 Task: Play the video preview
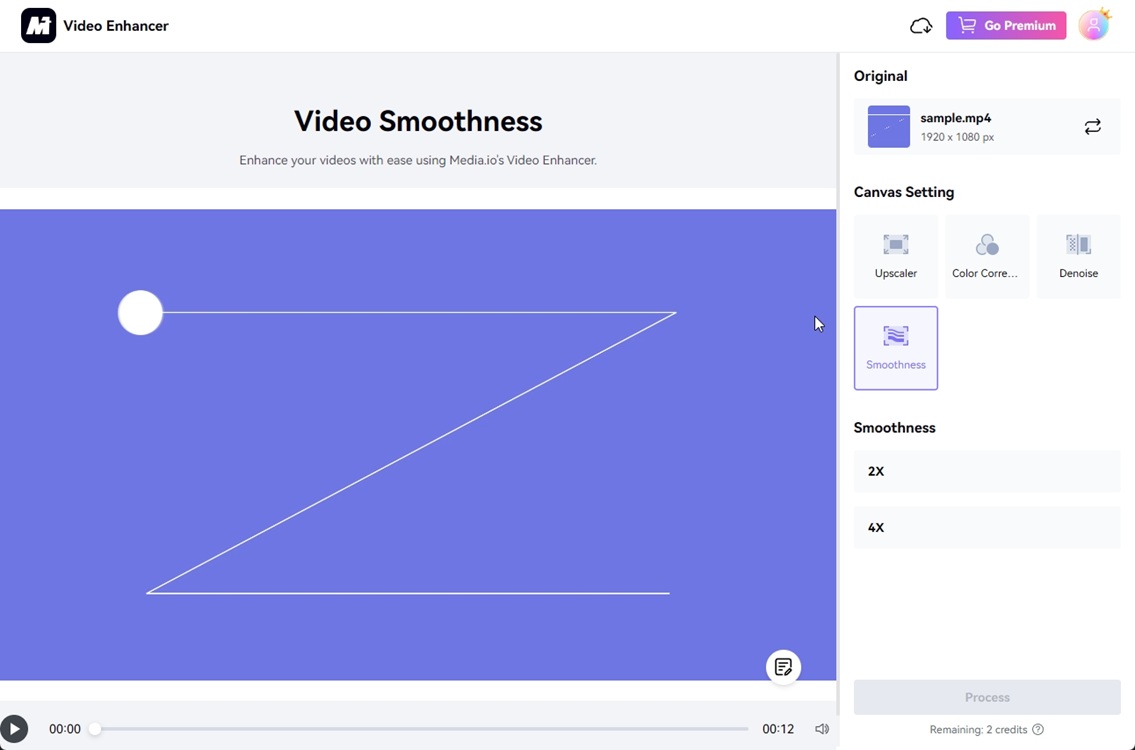14,729
